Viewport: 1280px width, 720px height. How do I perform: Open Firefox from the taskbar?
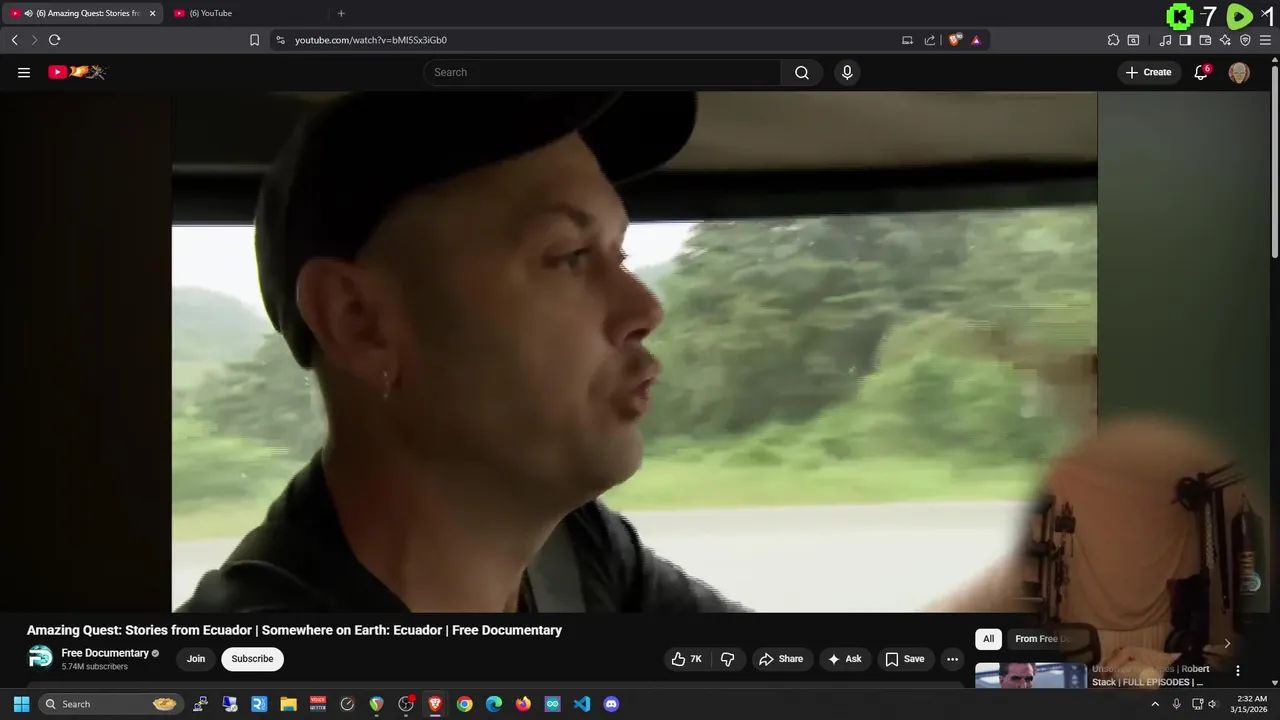tap(523, 704)
